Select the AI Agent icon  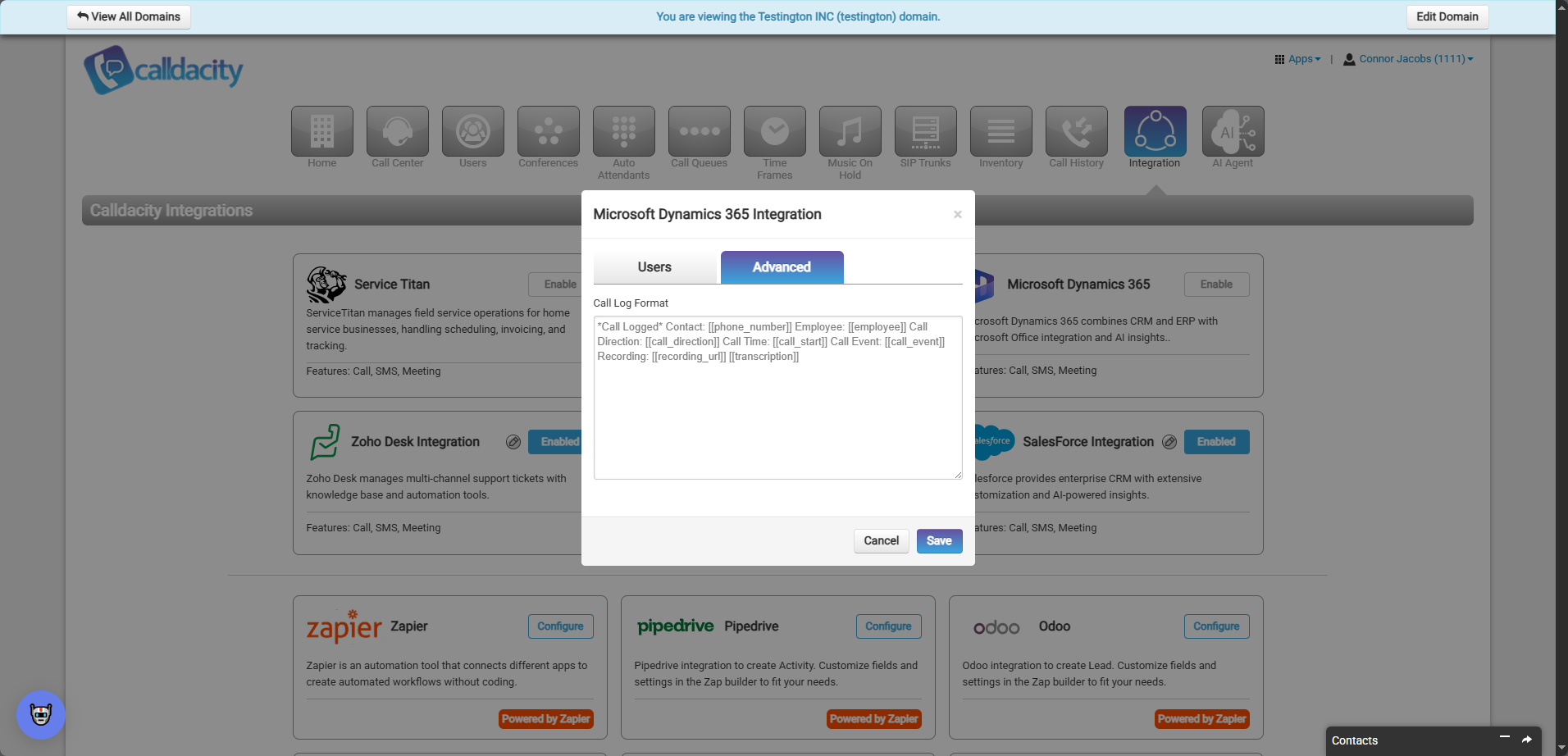1233,131
